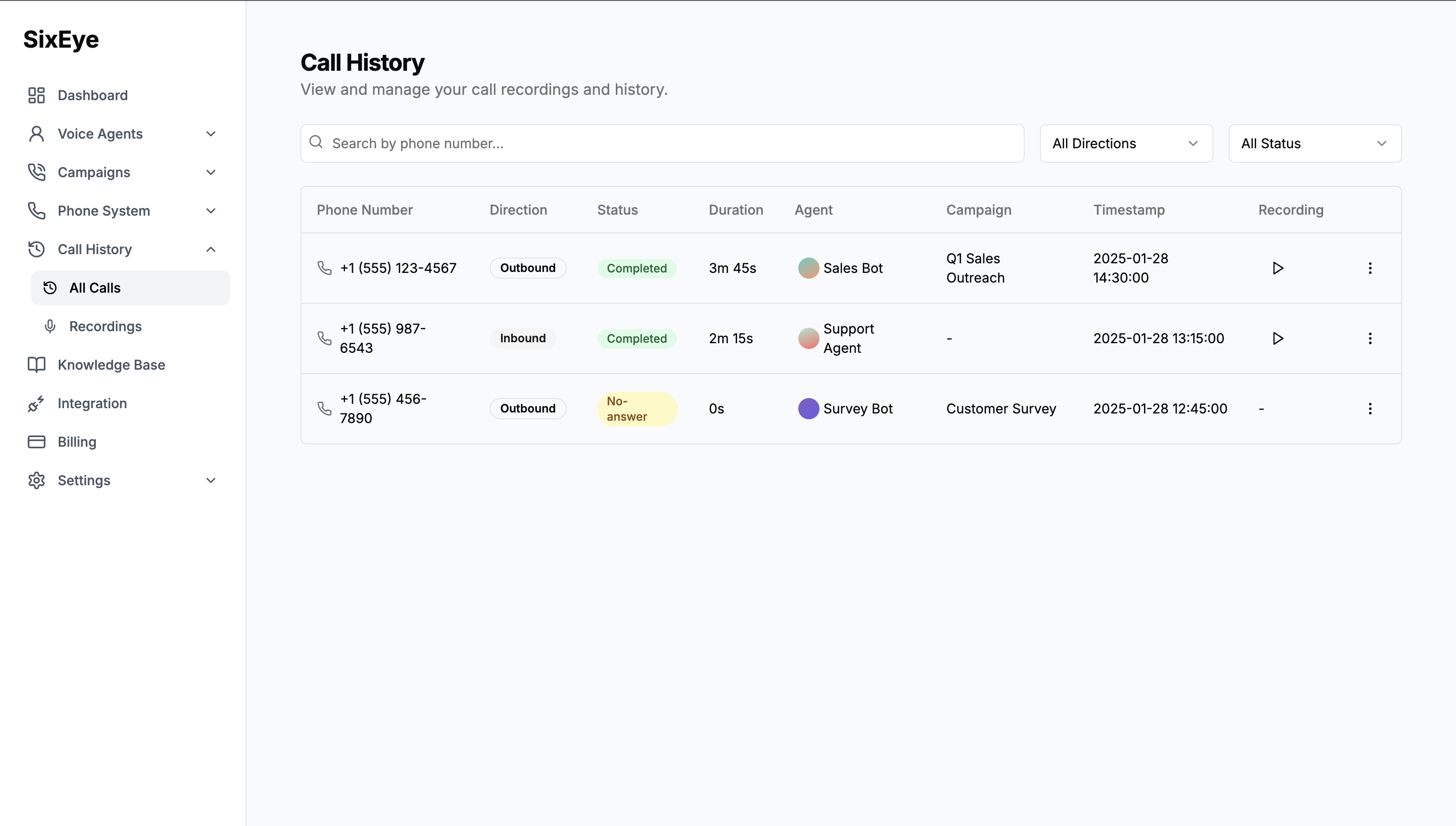Collapse the Call History sidebar section
The image size is (1456, 826).
(x=210, y=250)
